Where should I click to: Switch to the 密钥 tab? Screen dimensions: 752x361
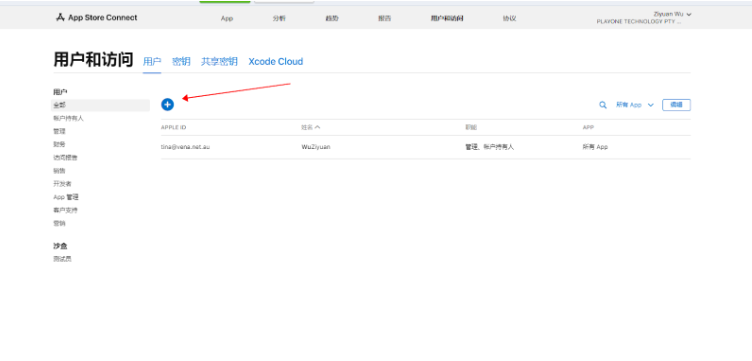(x=181, y=61)
